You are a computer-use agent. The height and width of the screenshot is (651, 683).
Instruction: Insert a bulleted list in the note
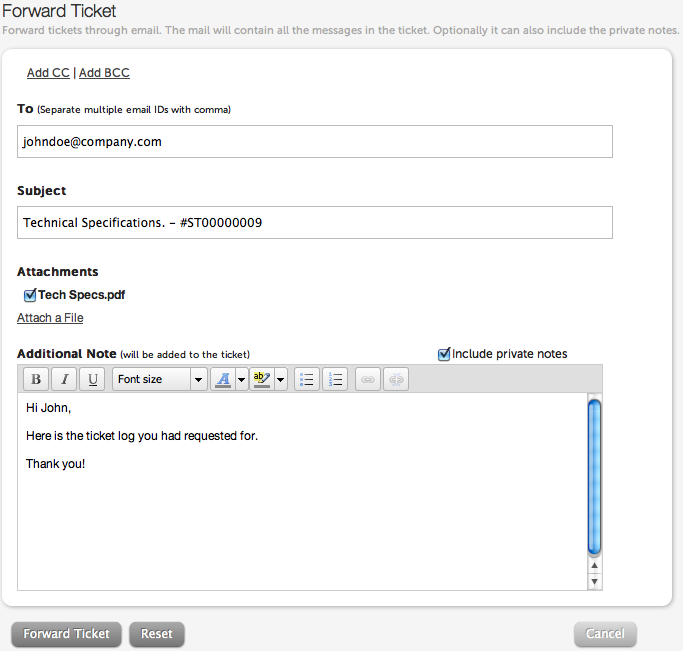click(307, 380)
